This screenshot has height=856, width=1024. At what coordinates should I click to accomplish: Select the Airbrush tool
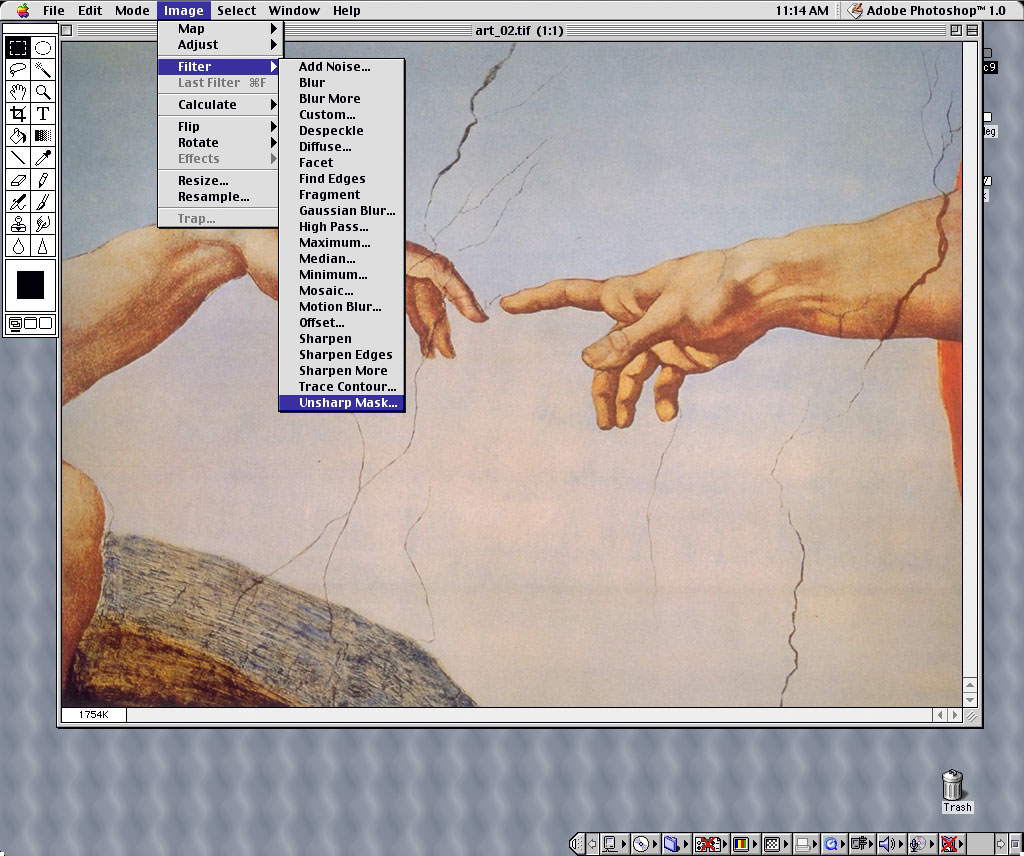(x=18, y=202)
